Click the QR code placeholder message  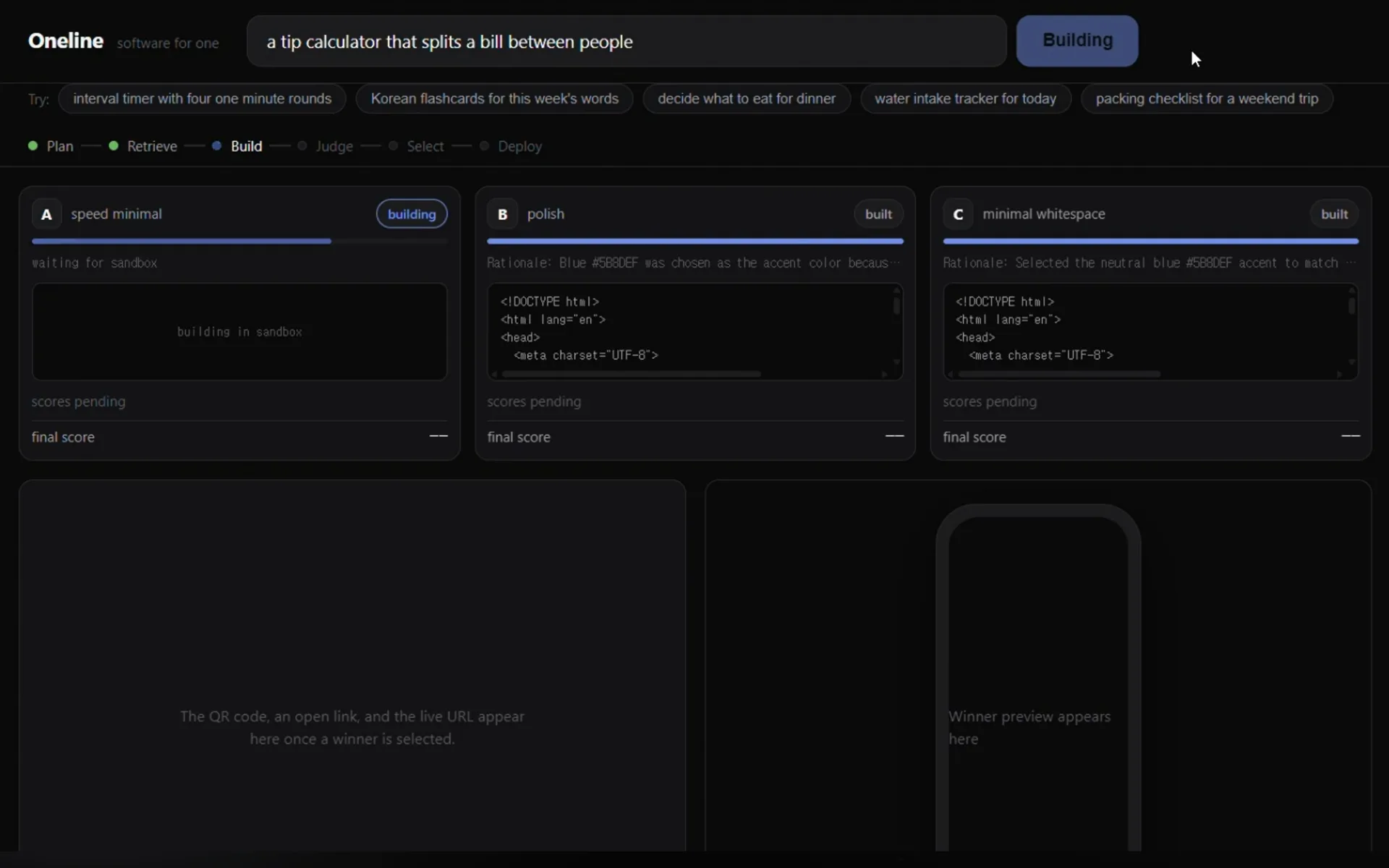[x=352, y=728]
